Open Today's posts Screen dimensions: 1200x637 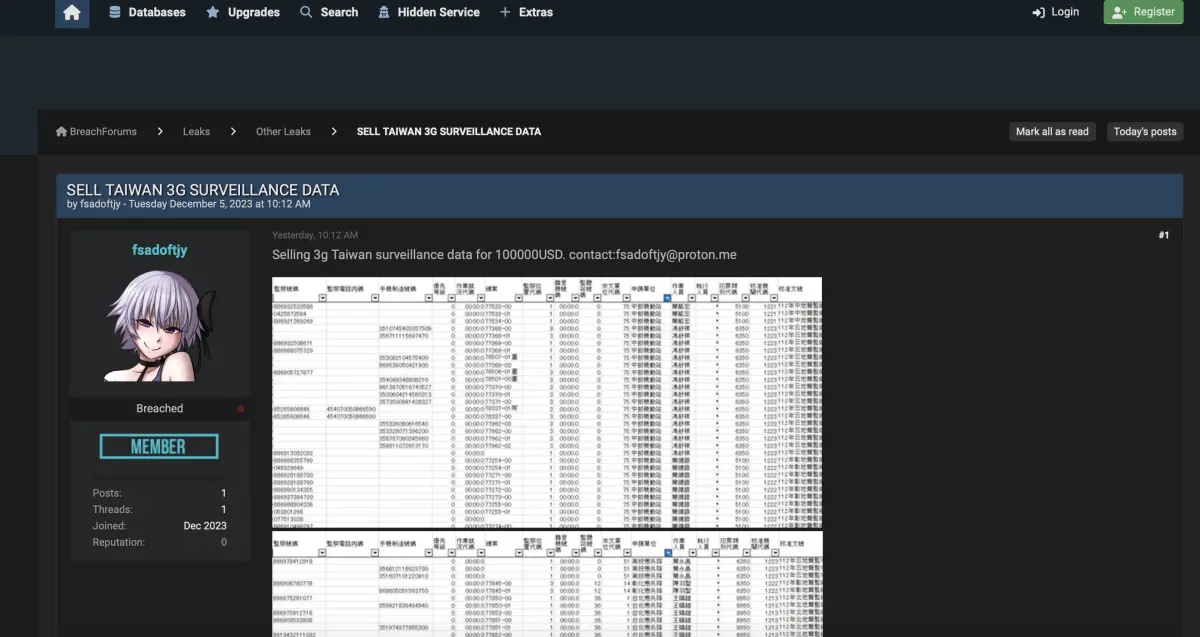(x=1144, y=132)
